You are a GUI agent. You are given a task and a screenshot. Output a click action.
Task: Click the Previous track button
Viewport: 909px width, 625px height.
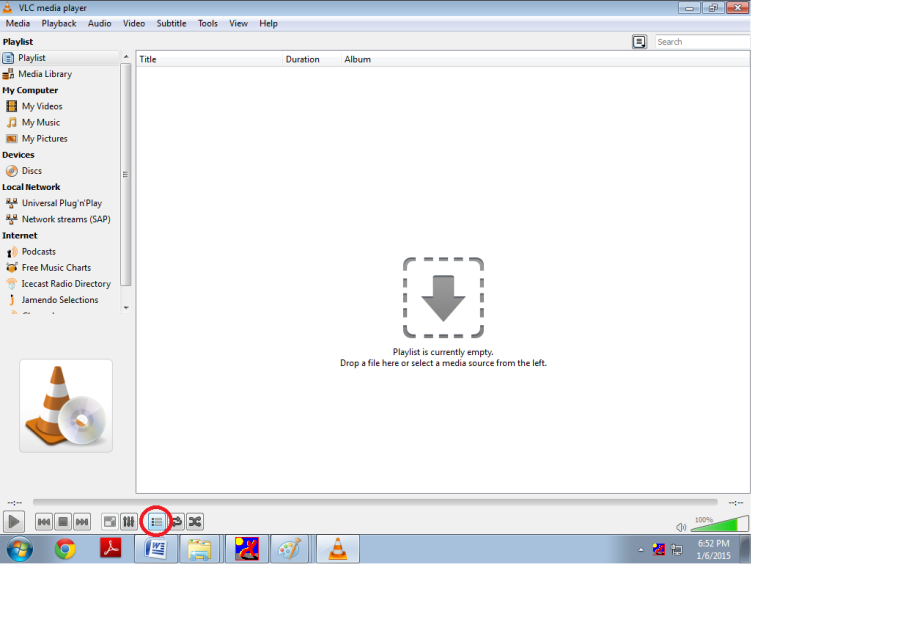click(x=44, y=522)
